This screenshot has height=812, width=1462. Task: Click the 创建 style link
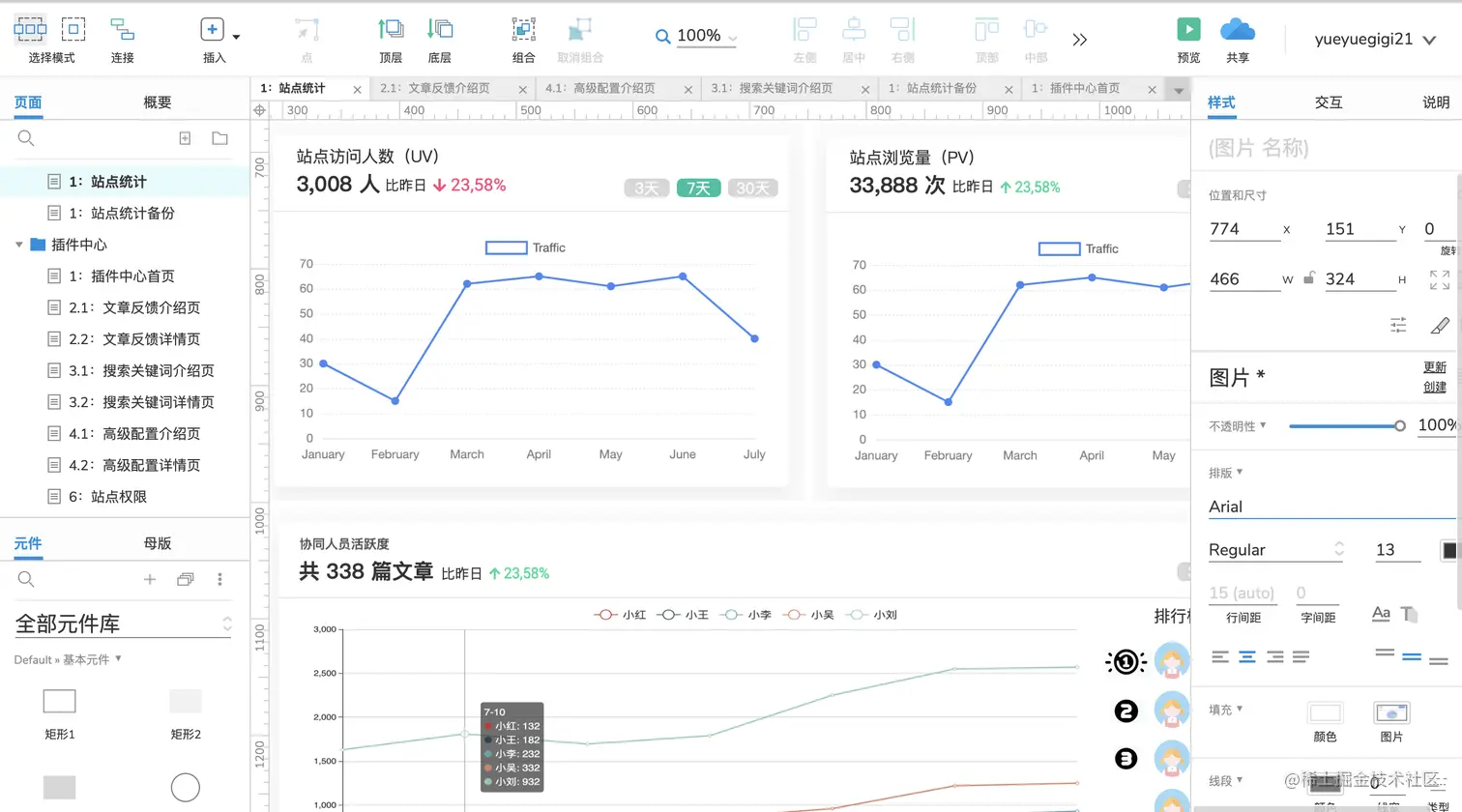pos(1435,387)
